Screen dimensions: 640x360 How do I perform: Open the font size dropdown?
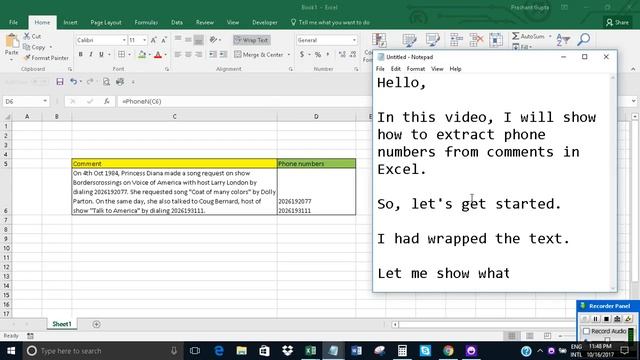pos(144,40)
